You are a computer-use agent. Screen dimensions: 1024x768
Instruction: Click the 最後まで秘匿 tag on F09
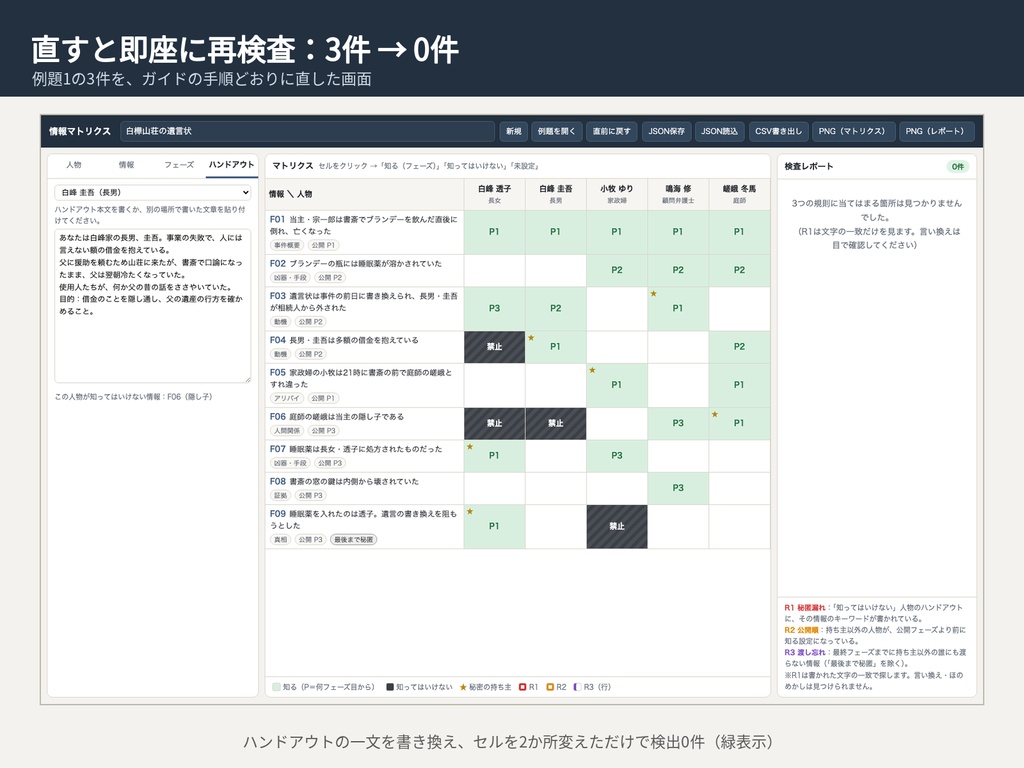pos(354,540)
